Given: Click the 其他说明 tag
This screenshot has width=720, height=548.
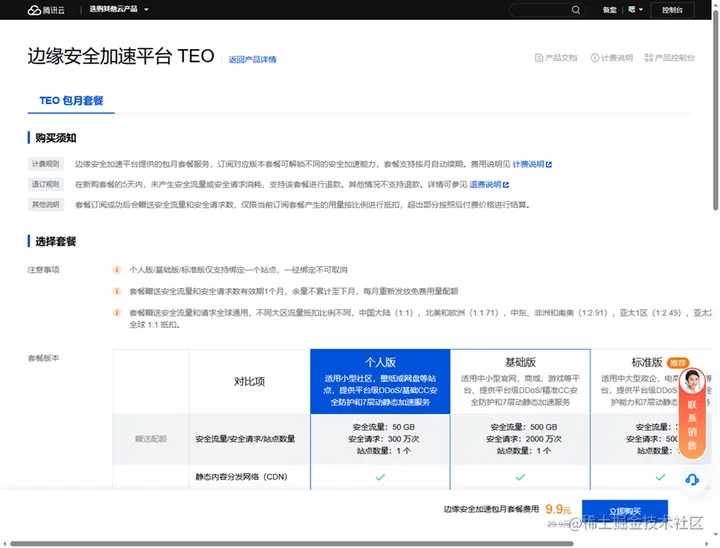Looking at the screenshot, I should (x=45, y=204).
